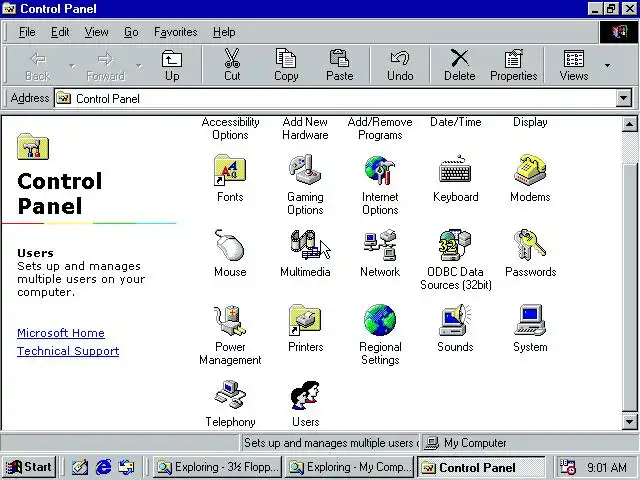Open the ODBC Data Sources (32bit) icon
The image size is (640, 480).
click(455, 245)
